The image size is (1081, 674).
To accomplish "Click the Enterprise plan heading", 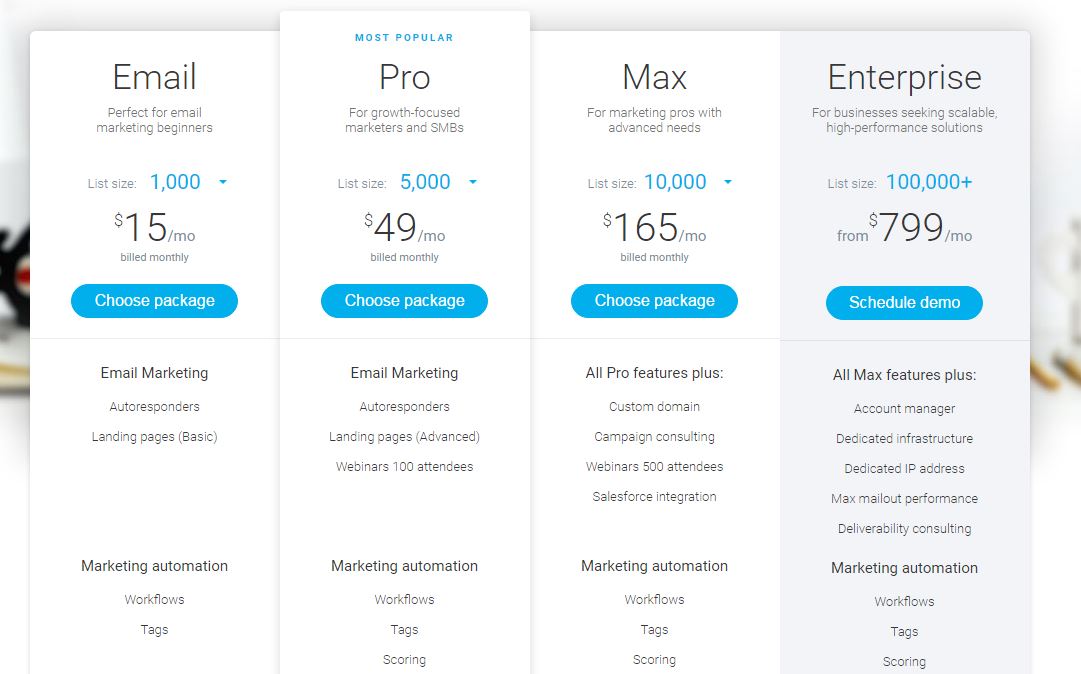I will 905,77.
